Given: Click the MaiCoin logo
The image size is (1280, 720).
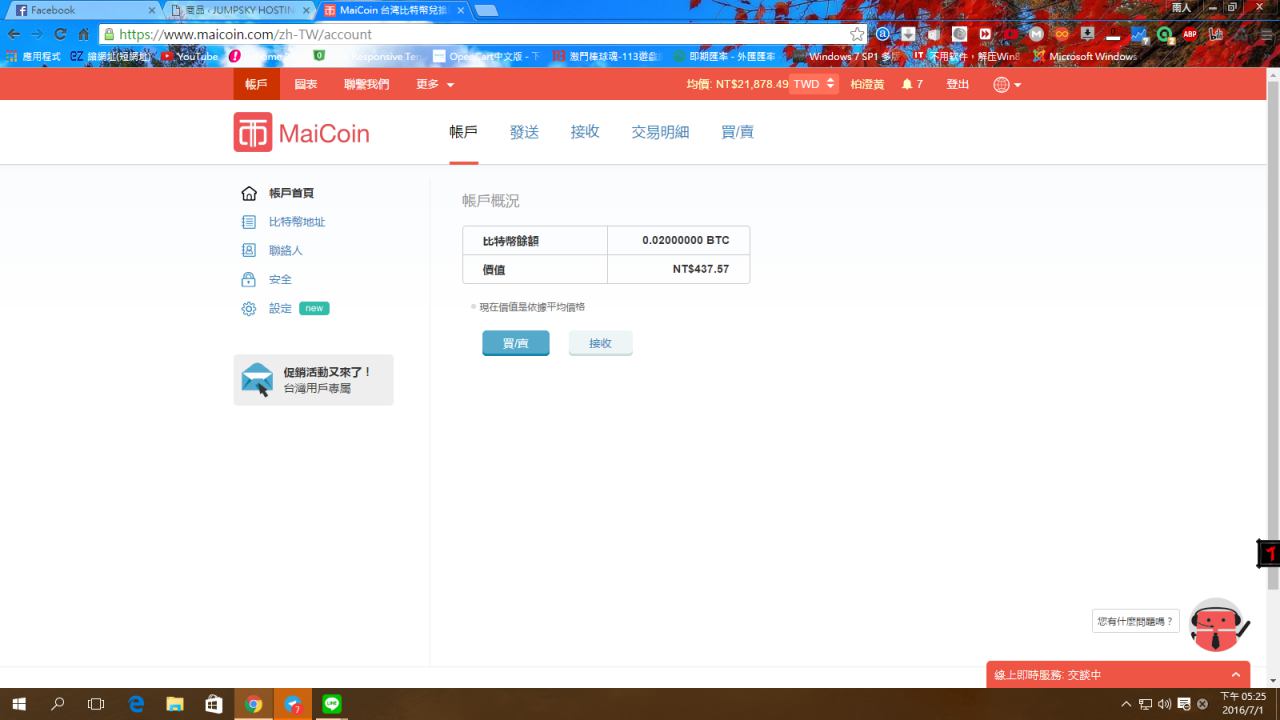Looking at the screenshot, I should click(x=301, y=132).
